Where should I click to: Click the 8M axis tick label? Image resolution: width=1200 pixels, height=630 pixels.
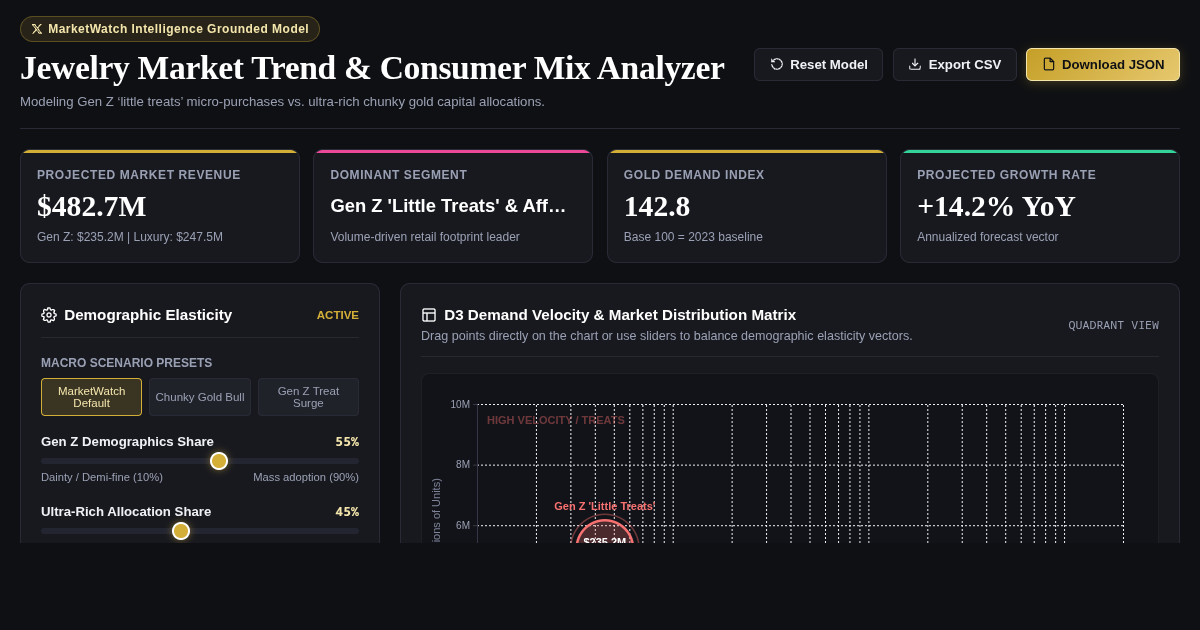[x=463, y=464]
